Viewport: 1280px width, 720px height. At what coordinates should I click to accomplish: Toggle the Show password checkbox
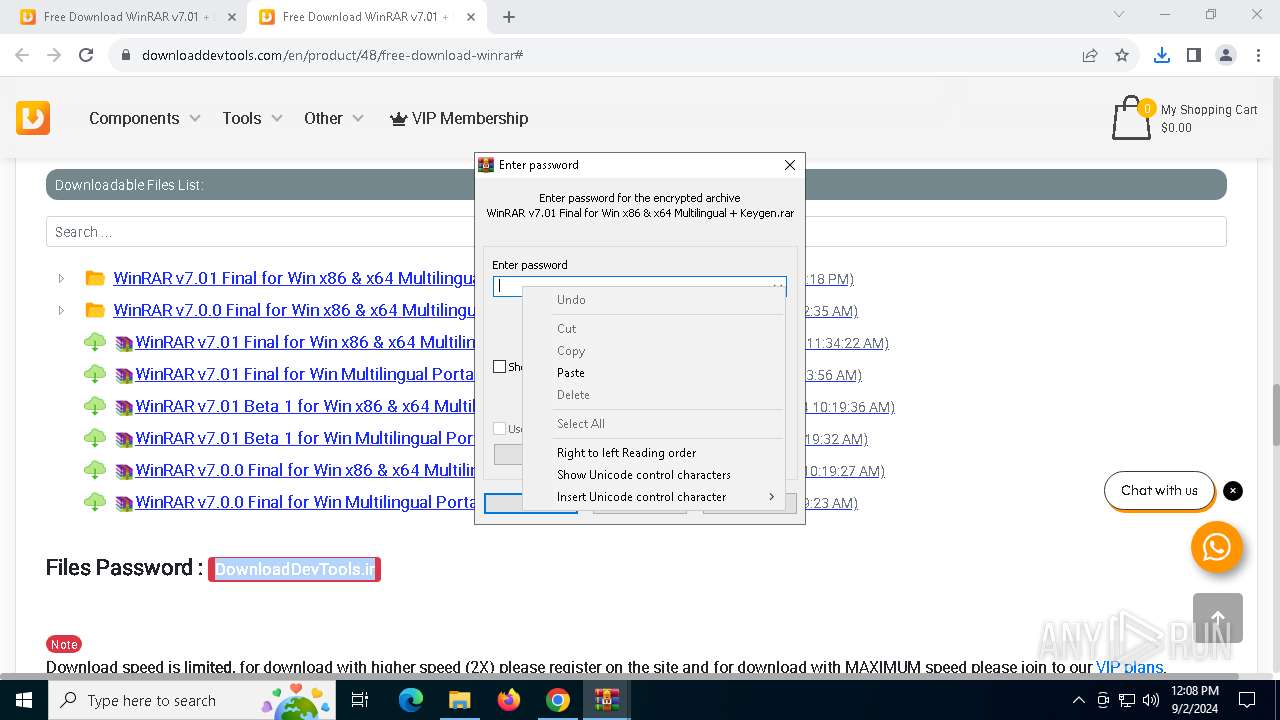click(x=500, y=367)
